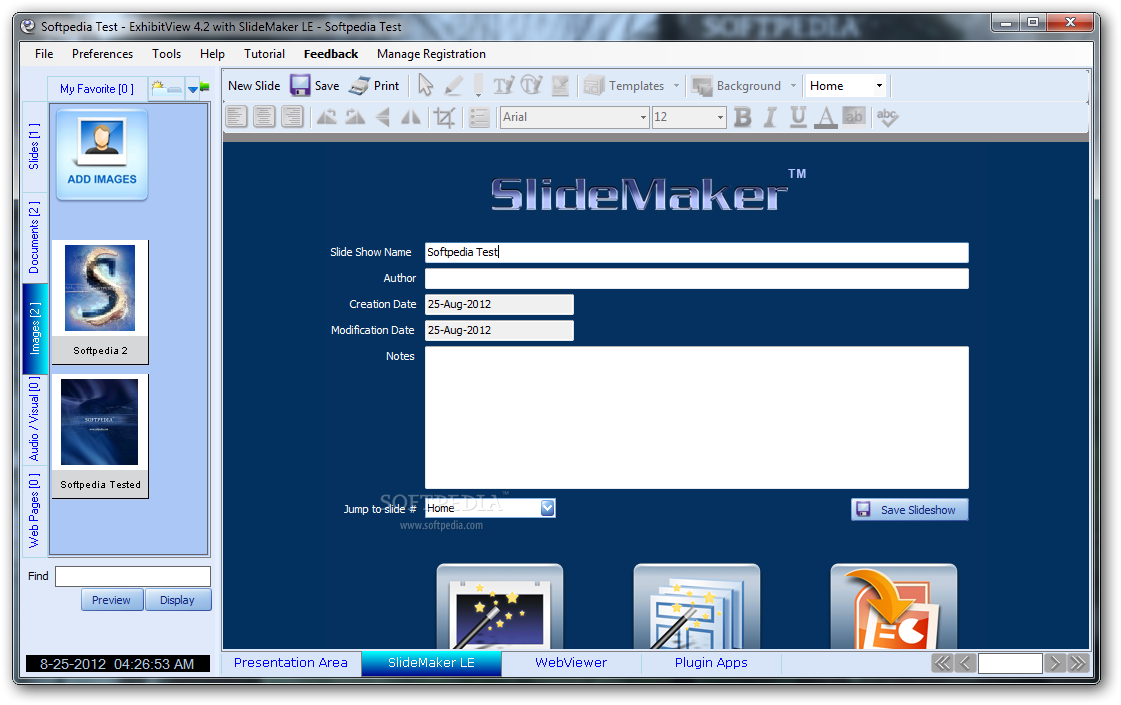The height and width of the screenshot is (705, 1121).
Task: Open the Feedback menu
Action: (x=331, y=54)
